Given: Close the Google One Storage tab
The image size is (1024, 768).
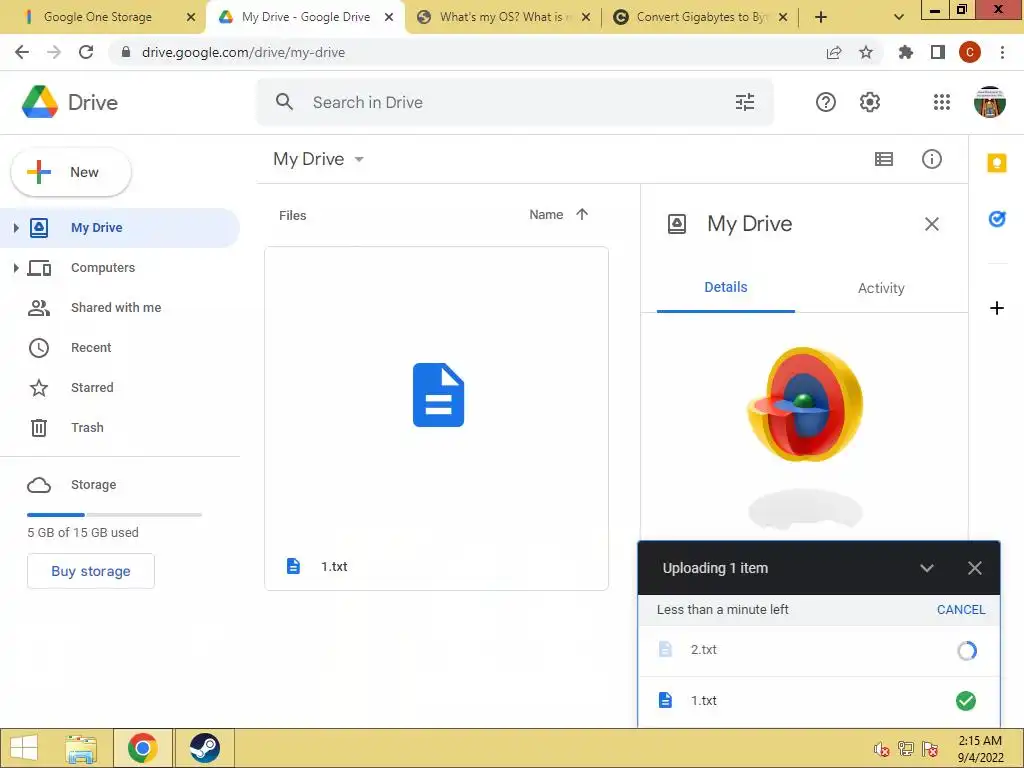Looking at the screenshot, I should click(x=191, y=17).
